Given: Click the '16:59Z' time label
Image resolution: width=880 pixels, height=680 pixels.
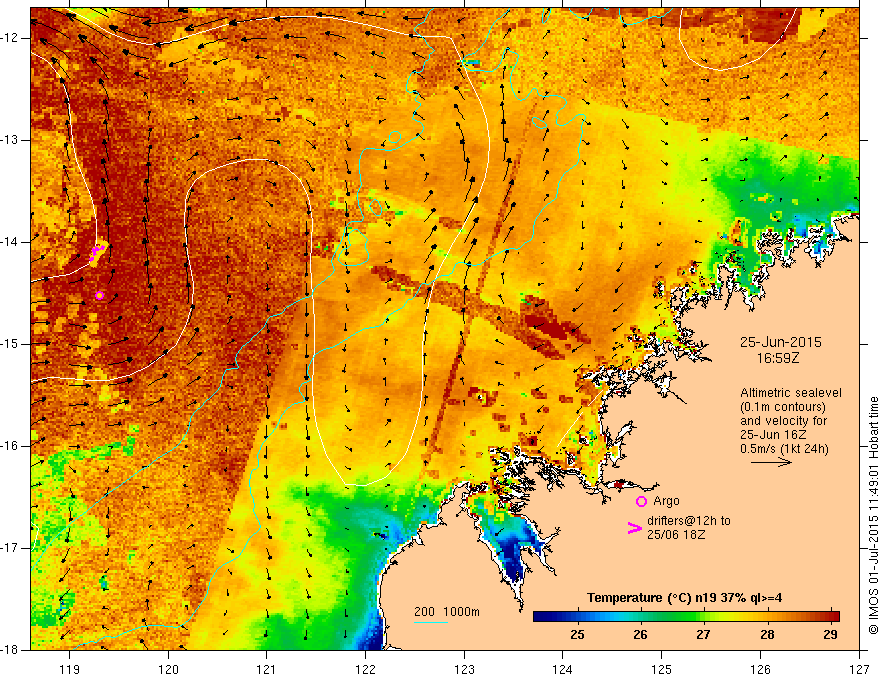Looking at the screenshot, I should point(778,358).
